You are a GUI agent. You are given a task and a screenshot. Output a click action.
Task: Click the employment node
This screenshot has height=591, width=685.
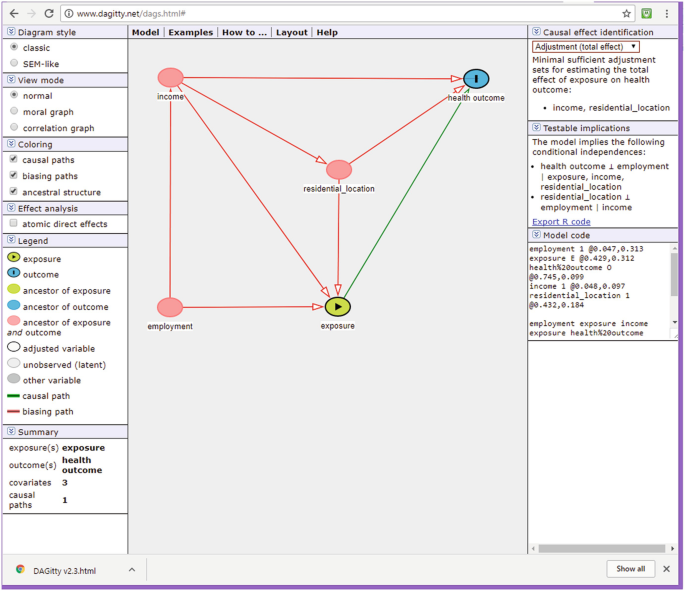(x=170, y=307)
